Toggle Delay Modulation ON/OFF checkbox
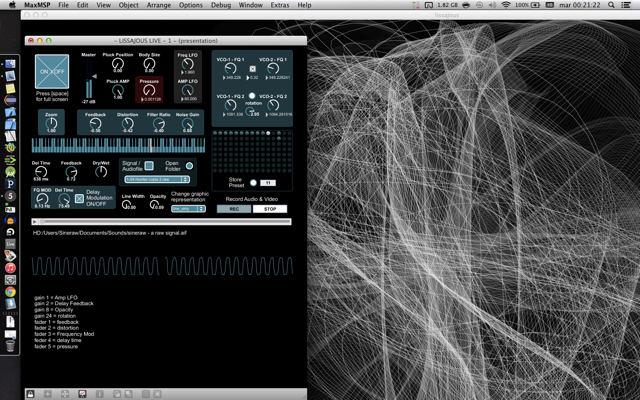The width and height of the screenshot is (640, 400). tap(79, 198)
